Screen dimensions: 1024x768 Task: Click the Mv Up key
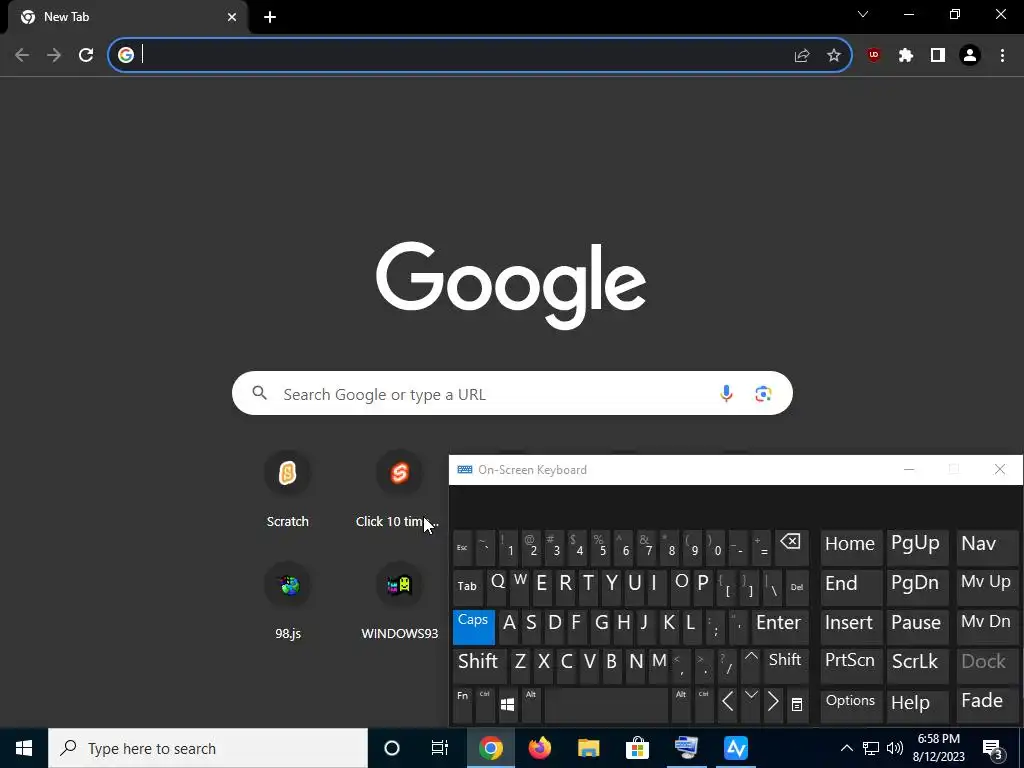click(x=986, y=587)
